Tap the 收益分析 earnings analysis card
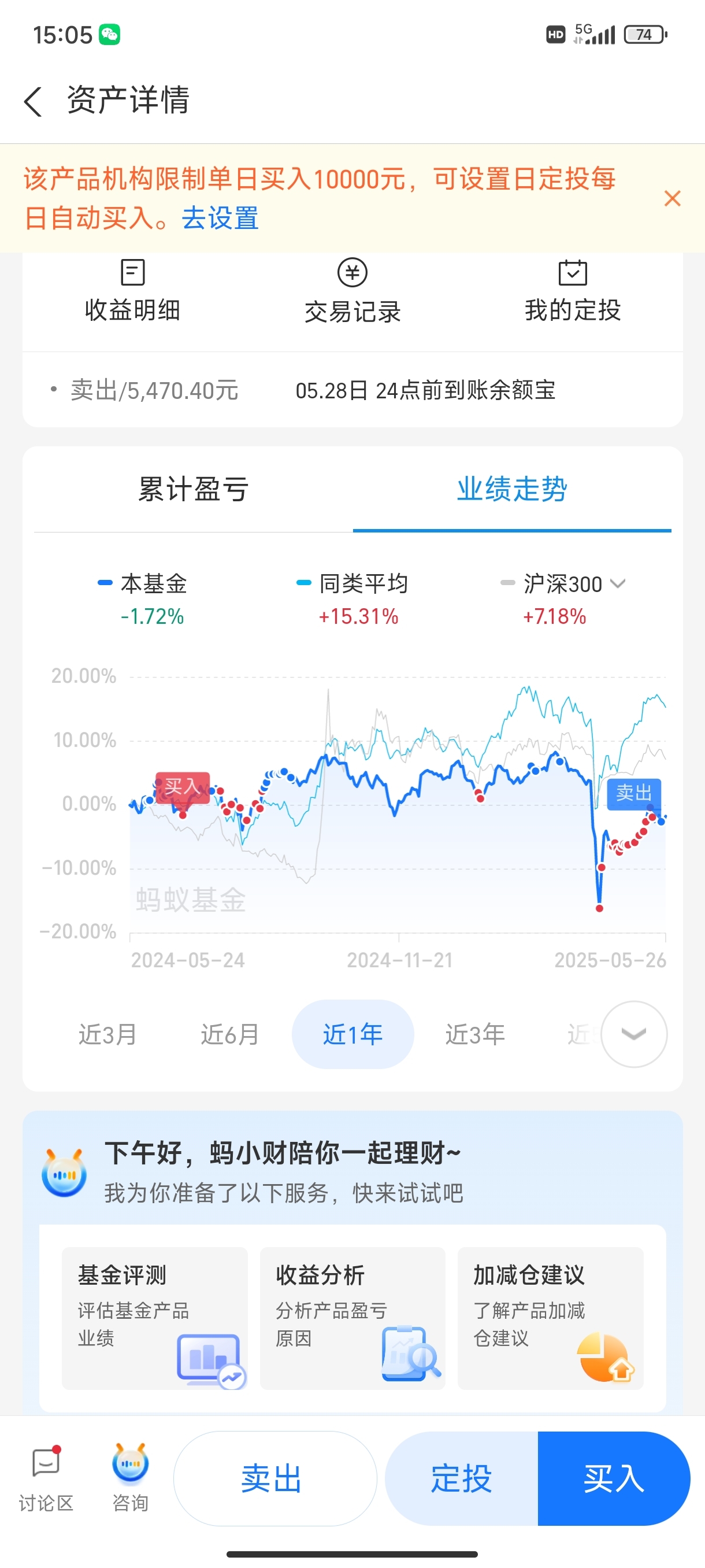The height and width of the screenshot is (1568, 705). 352,1318
